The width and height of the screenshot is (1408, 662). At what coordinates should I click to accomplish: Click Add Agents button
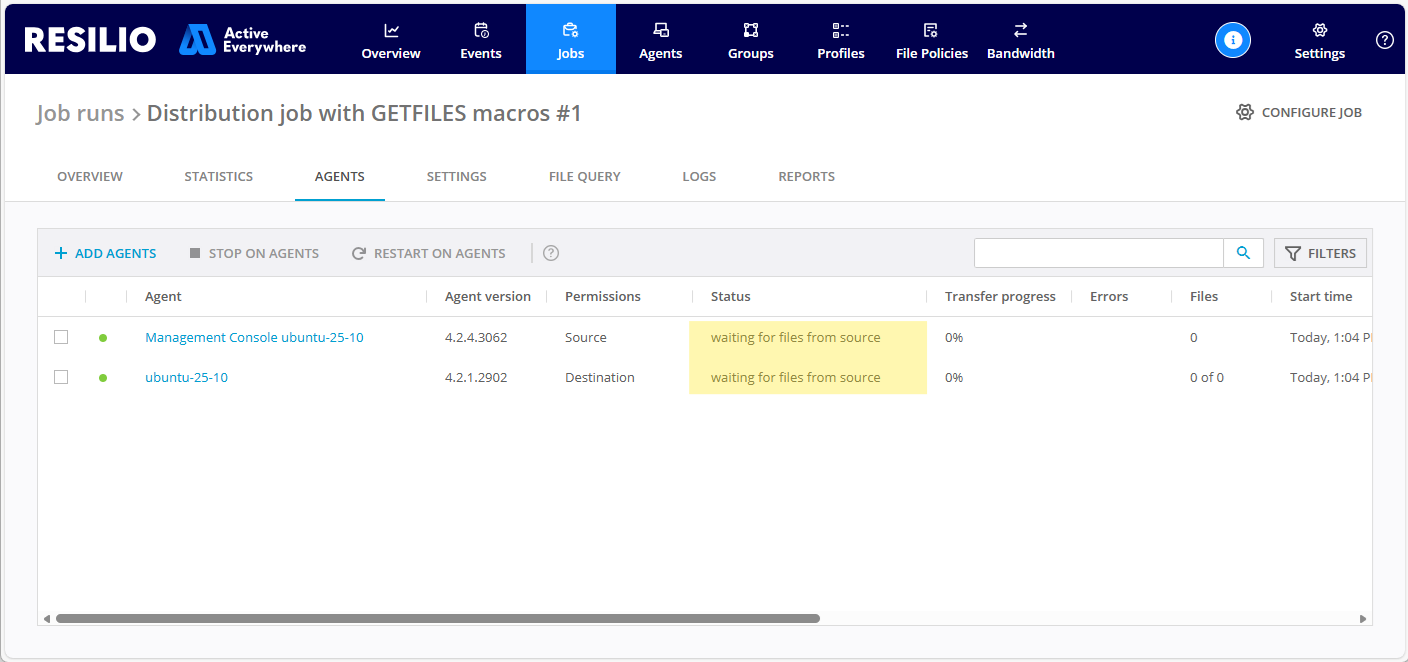[x=105, y=253]
